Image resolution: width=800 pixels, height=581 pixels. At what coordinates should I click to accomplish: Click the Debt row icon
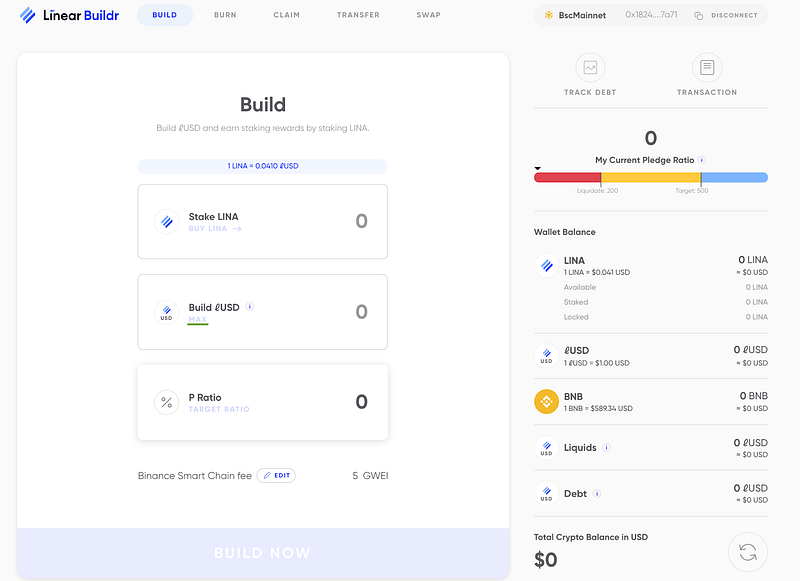pos(546,494)
